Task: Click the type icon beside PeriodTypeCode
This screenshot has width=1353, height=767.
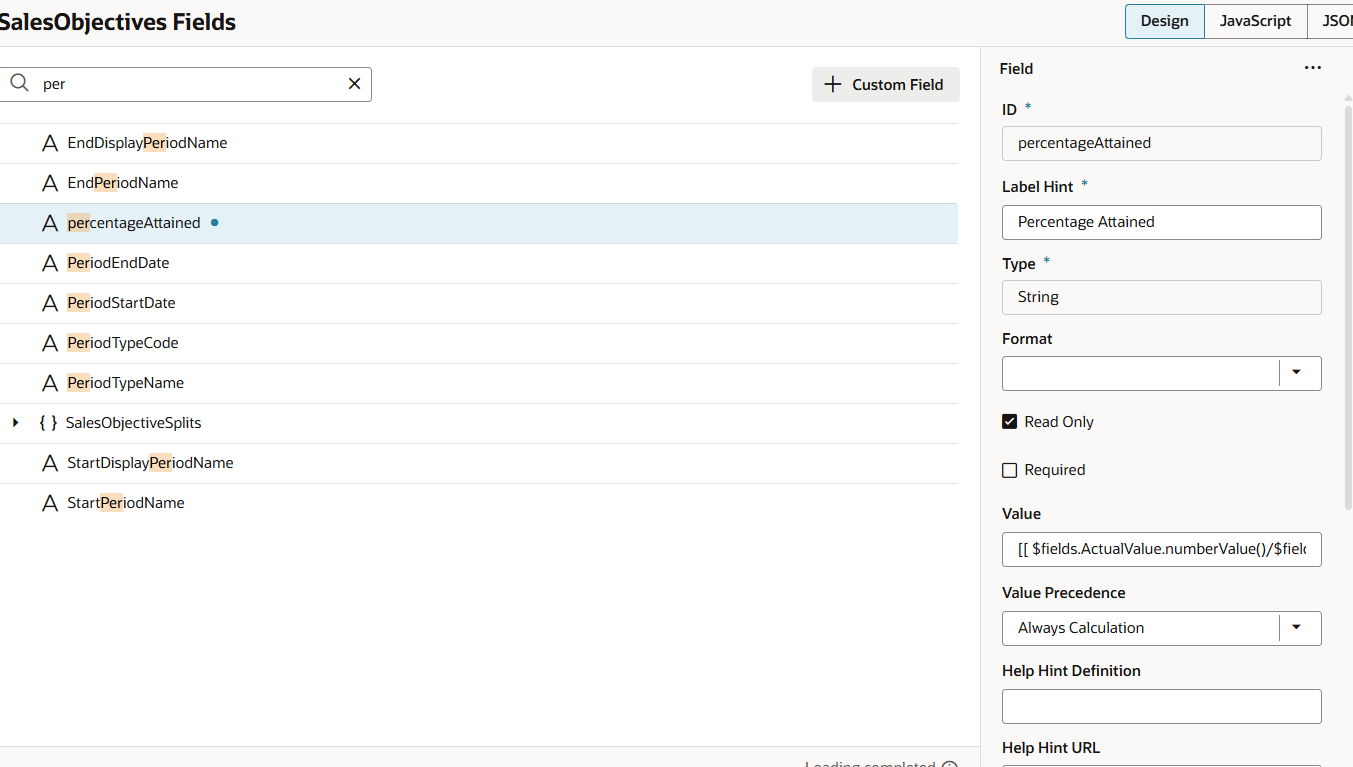Action: (x=50, y=343)
